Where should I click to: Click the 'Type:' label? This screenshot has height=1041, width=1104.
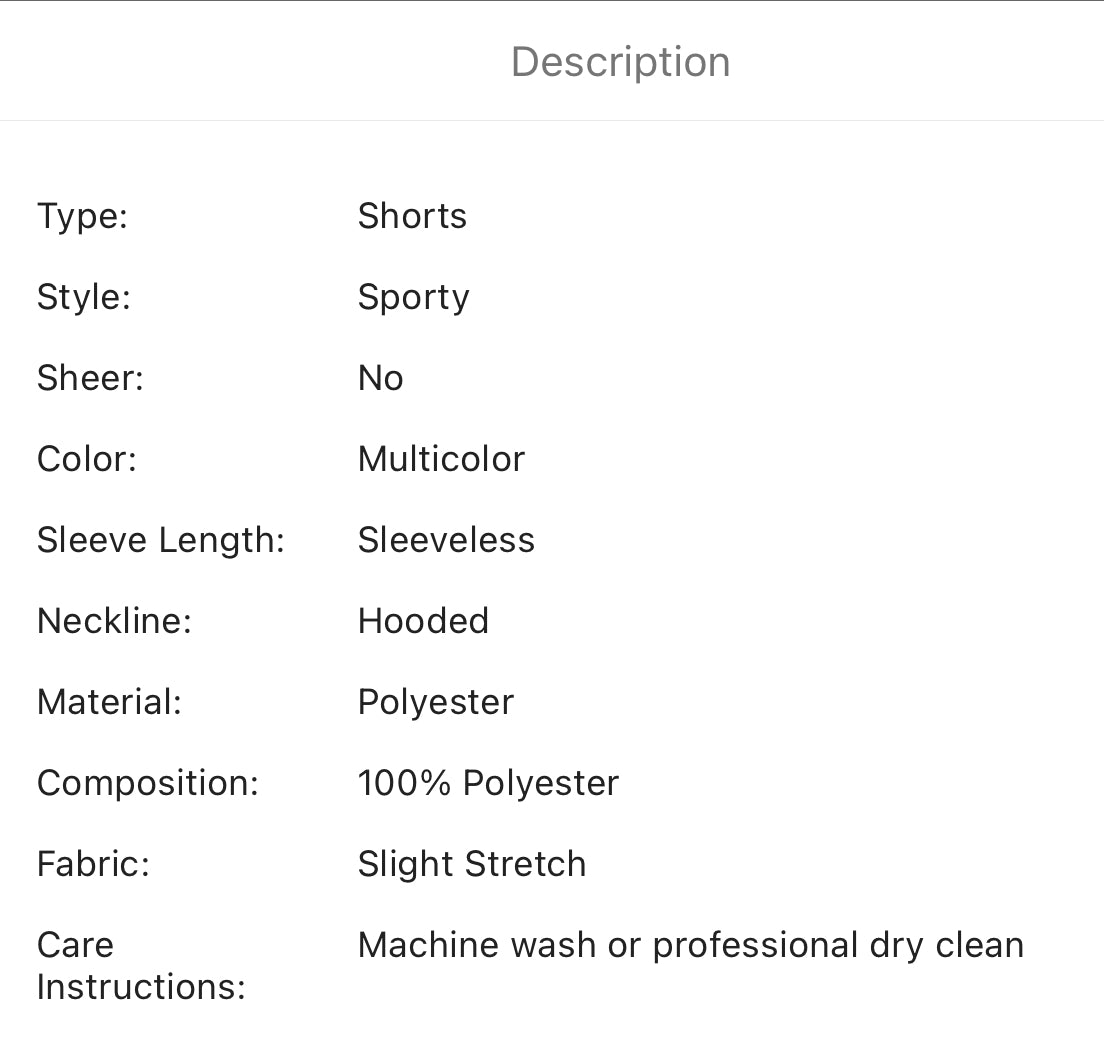82,216
